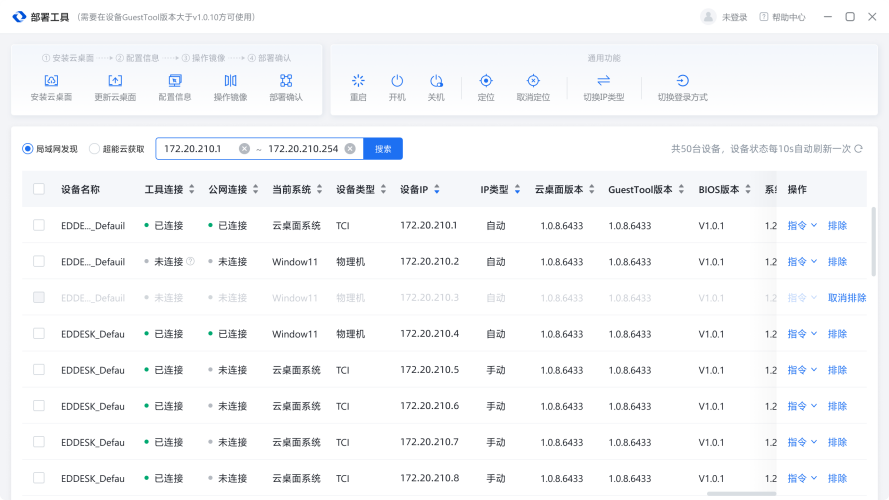Select the 超能云获取 radio button

95,149
